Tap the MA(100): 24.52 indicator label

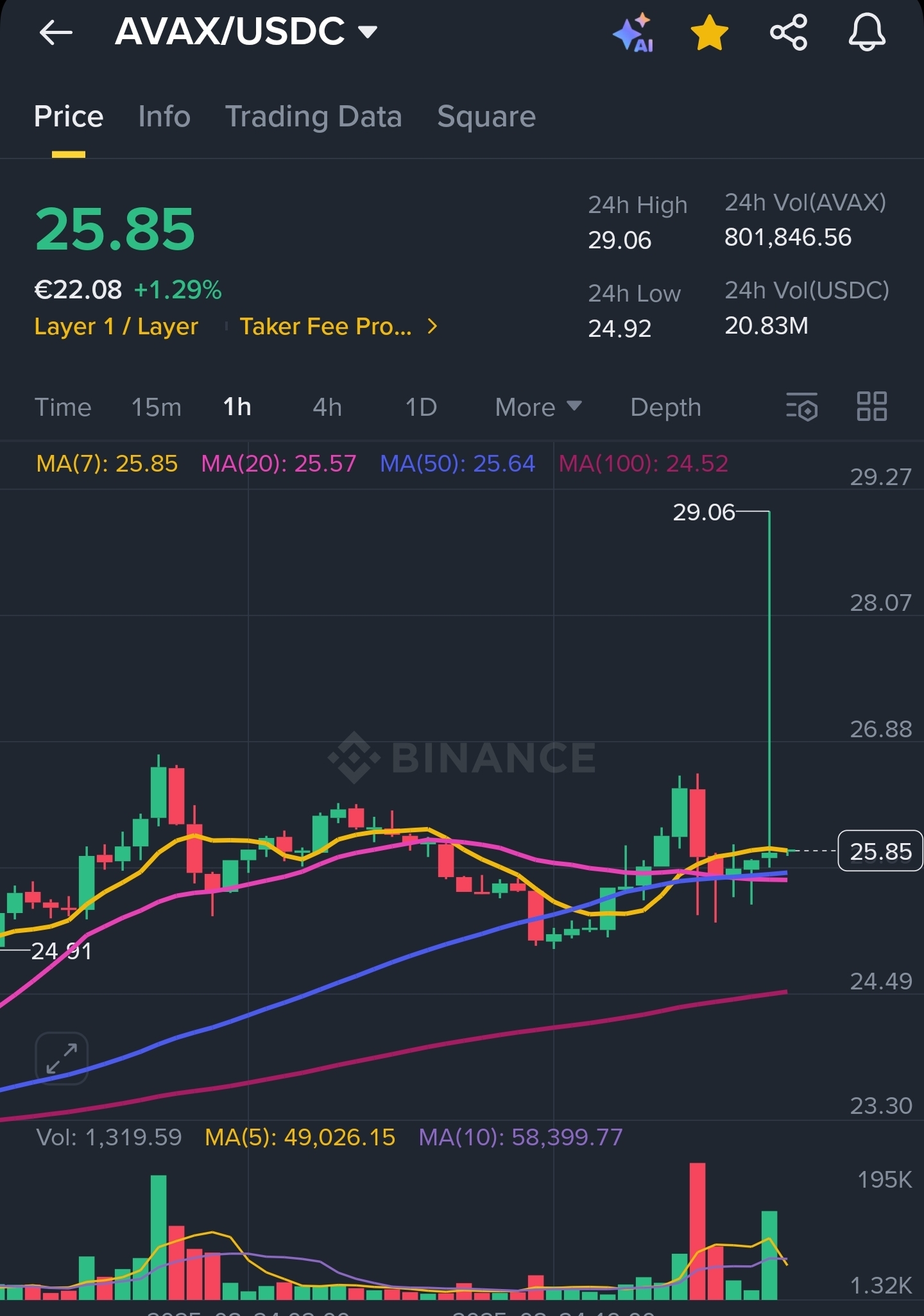point(644,463)
